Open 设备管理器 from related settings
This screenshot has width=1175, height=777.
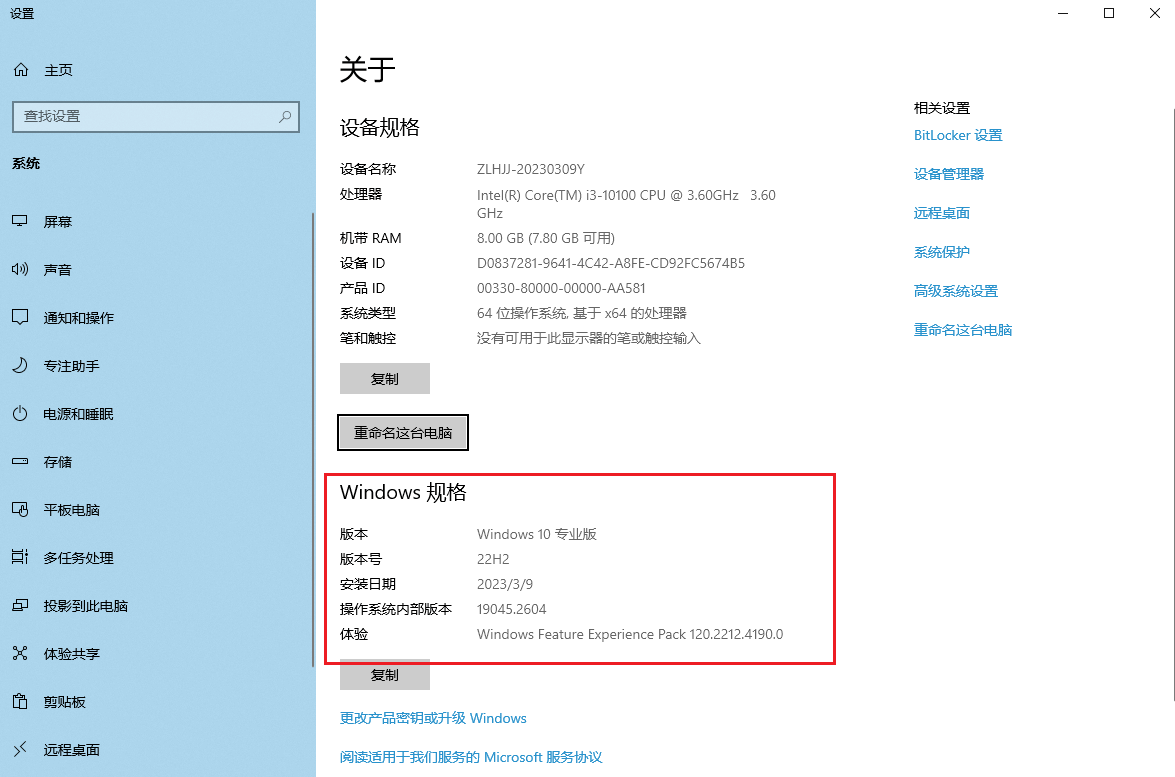click(948, 173)
